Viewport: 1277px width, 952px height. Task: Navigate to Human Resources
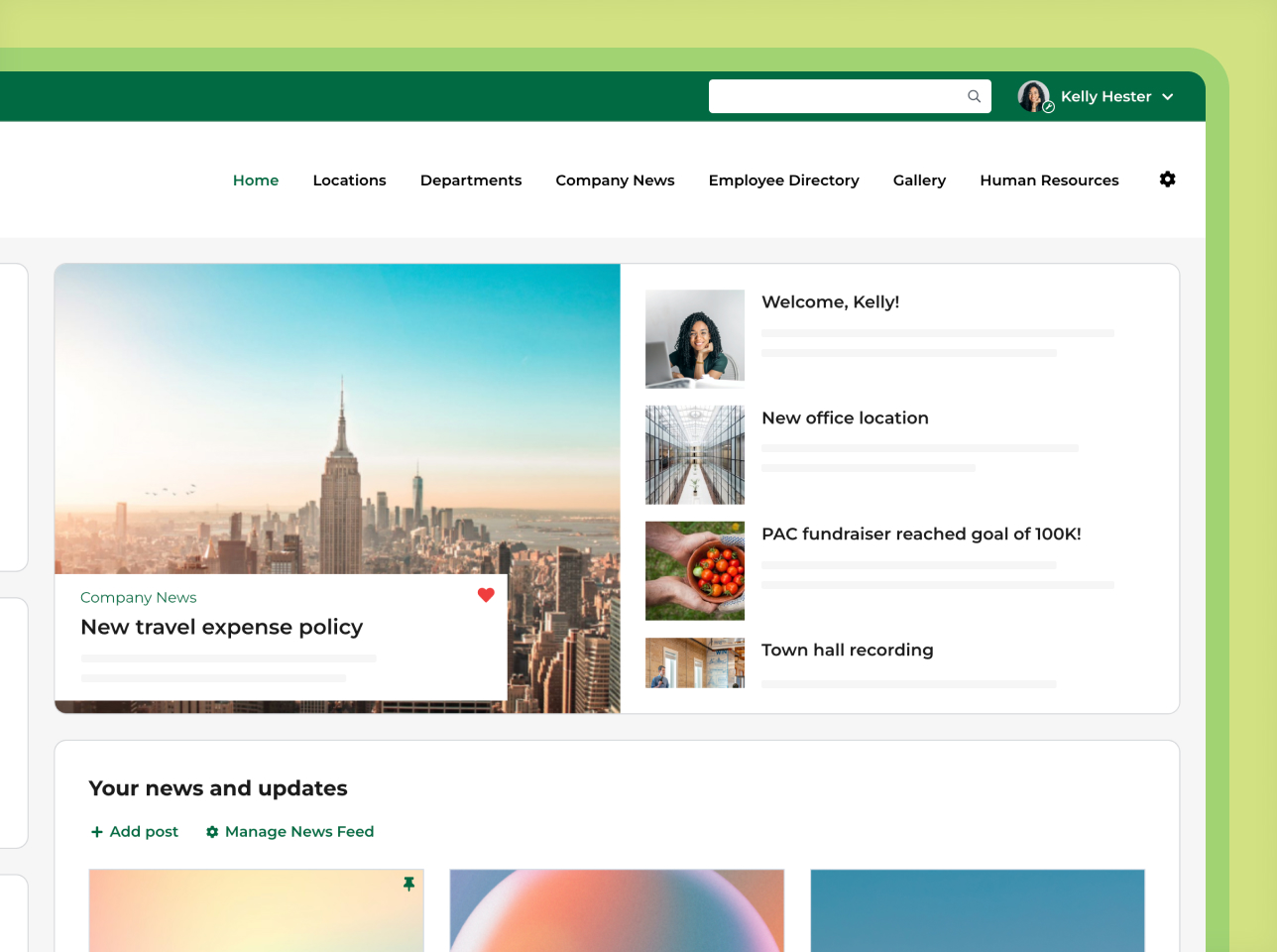1049,180
